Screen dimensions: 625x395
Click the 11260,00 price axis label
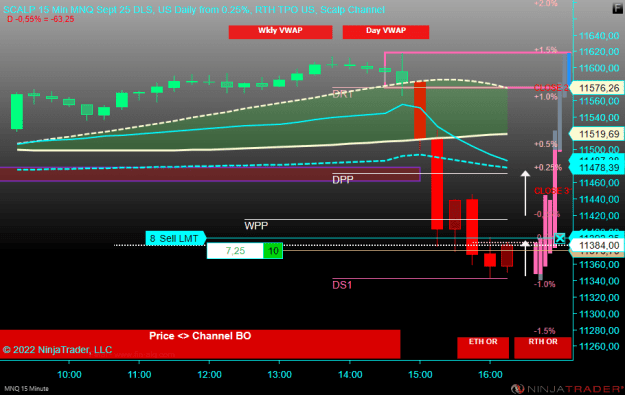point(599,346)
